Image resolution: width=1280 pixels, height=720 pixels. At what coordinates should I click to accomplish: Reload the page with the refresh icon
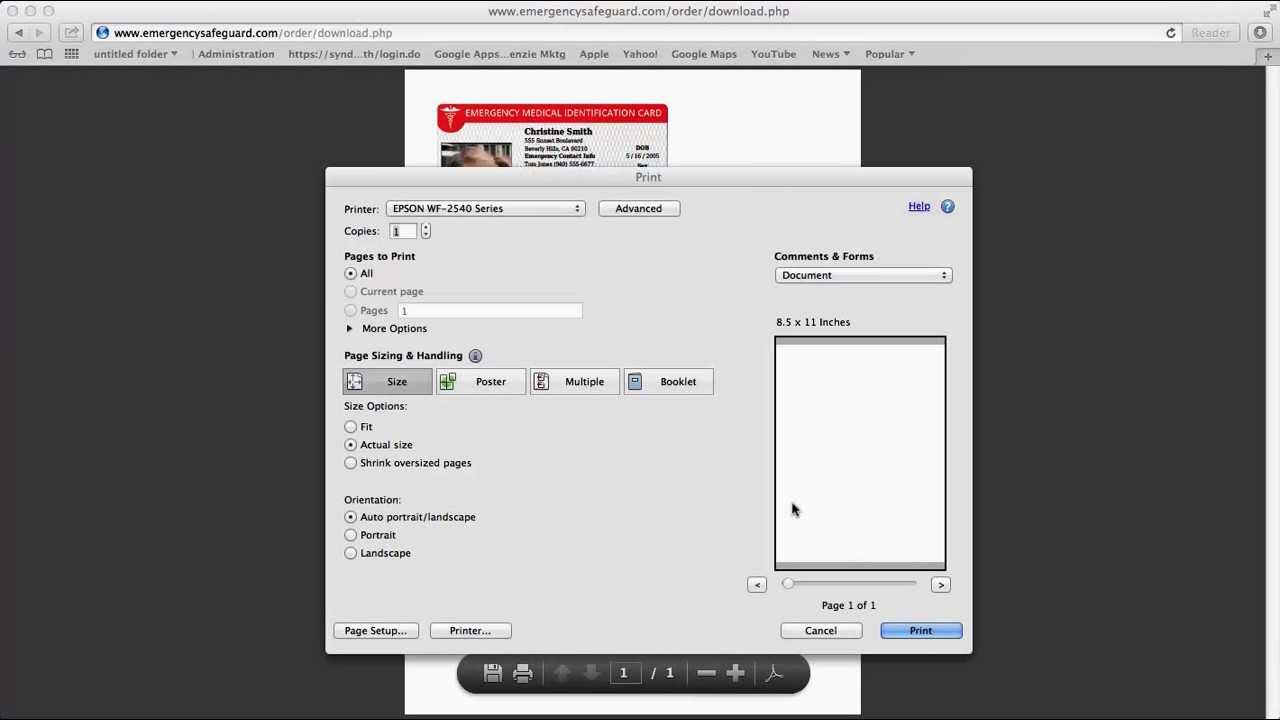[1170, 33]
